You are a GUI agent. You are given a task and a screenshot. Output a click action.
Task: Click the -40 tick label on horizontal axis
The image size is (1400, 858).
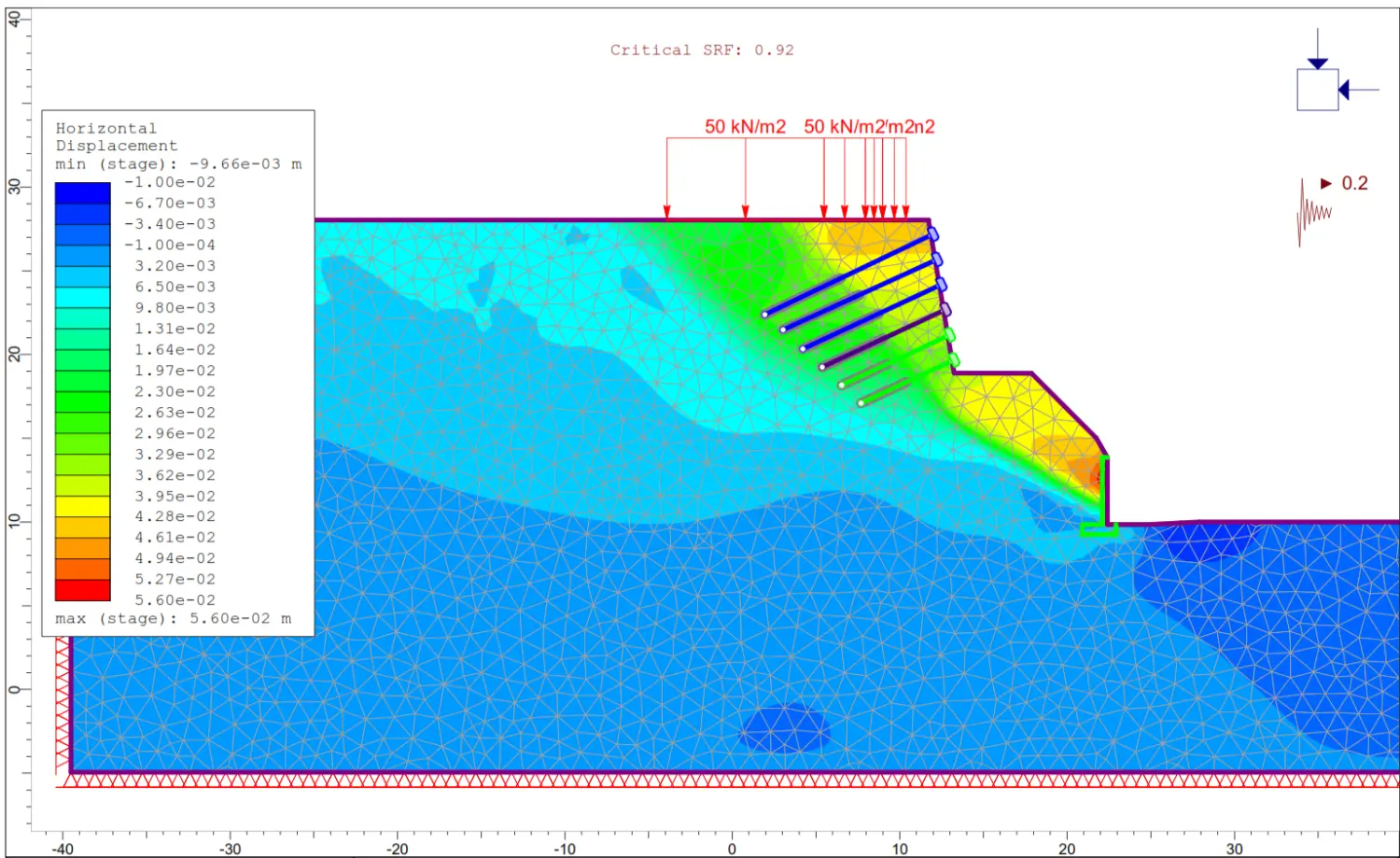tap(63, 849)
